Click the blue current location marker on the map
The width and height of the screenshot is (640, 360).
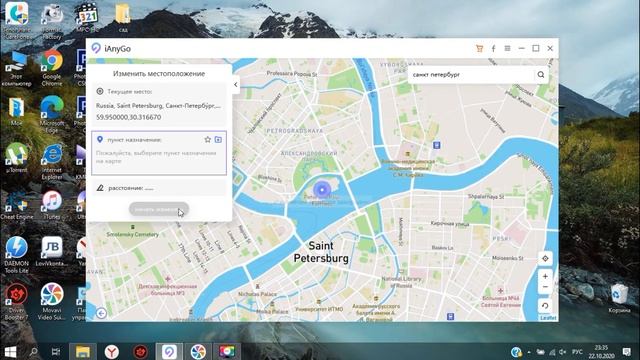[x=322, y=189]
